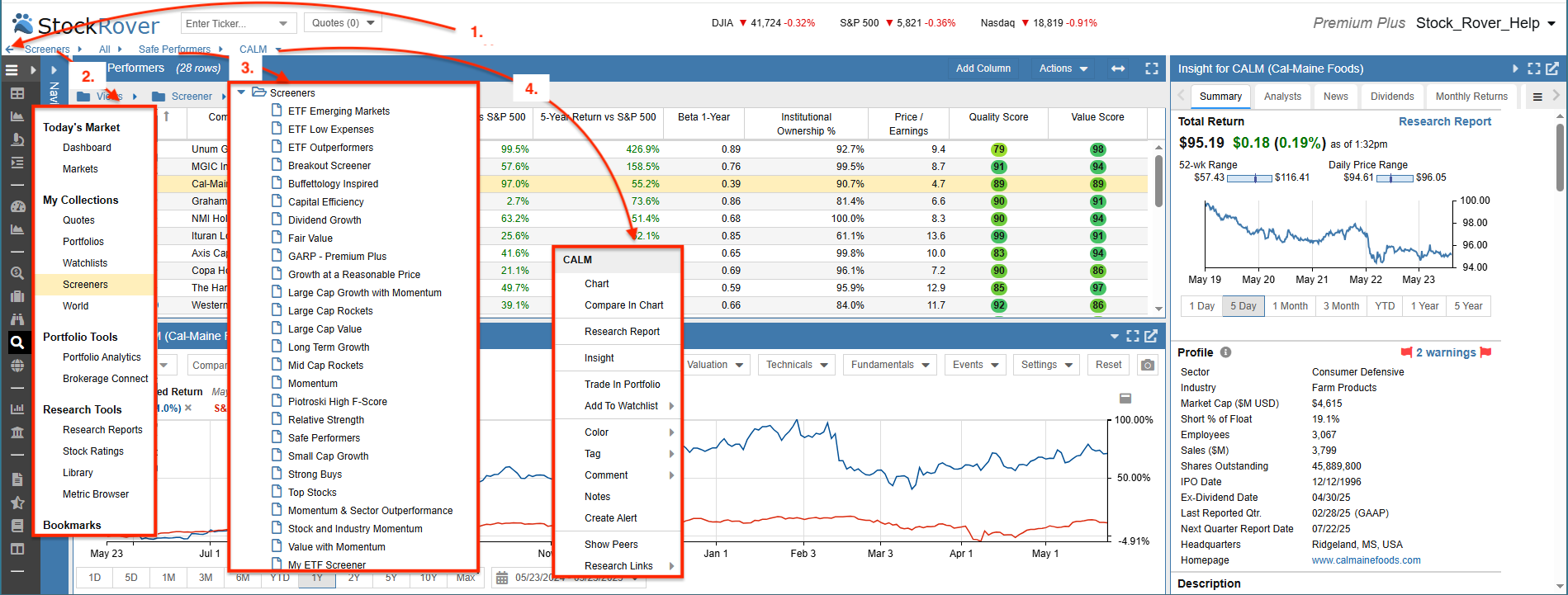Image resolution: width=1568 pixels, height=595 pixels.
Task: Maximize the table panel with fullscreen icon
Action: pyautogui.click(x=1152, y=68)
